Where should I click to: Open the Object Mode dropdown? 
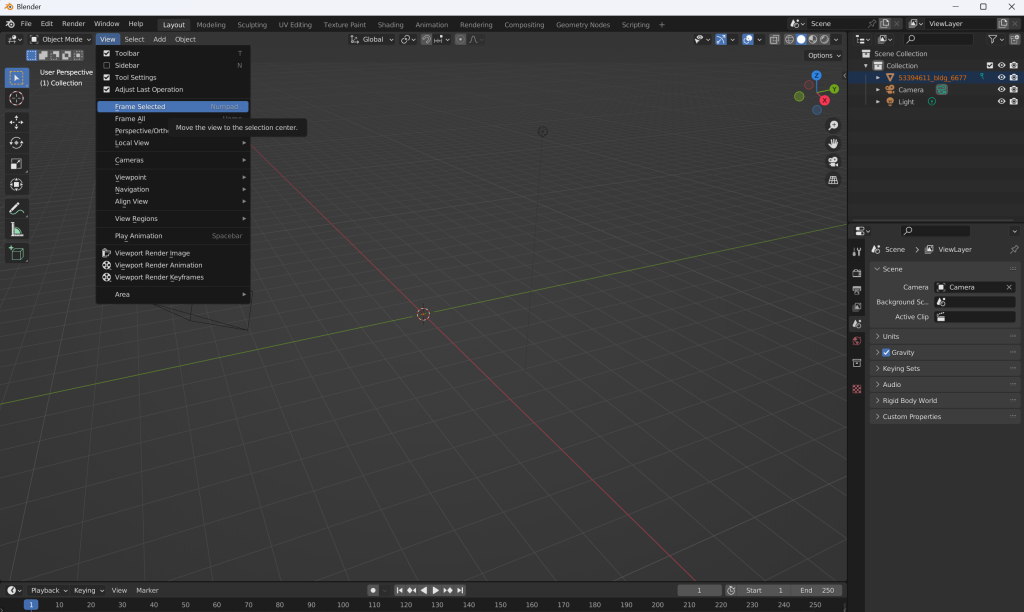coord(61,39)
